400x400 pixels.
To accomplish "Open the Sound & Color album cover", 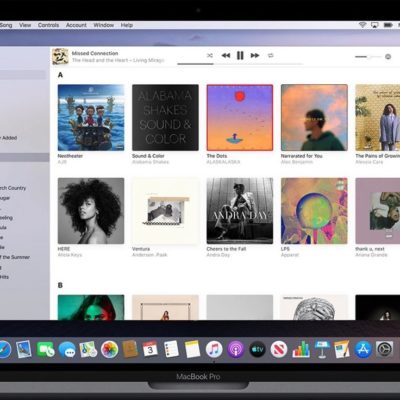I will [x=165, y=117].
